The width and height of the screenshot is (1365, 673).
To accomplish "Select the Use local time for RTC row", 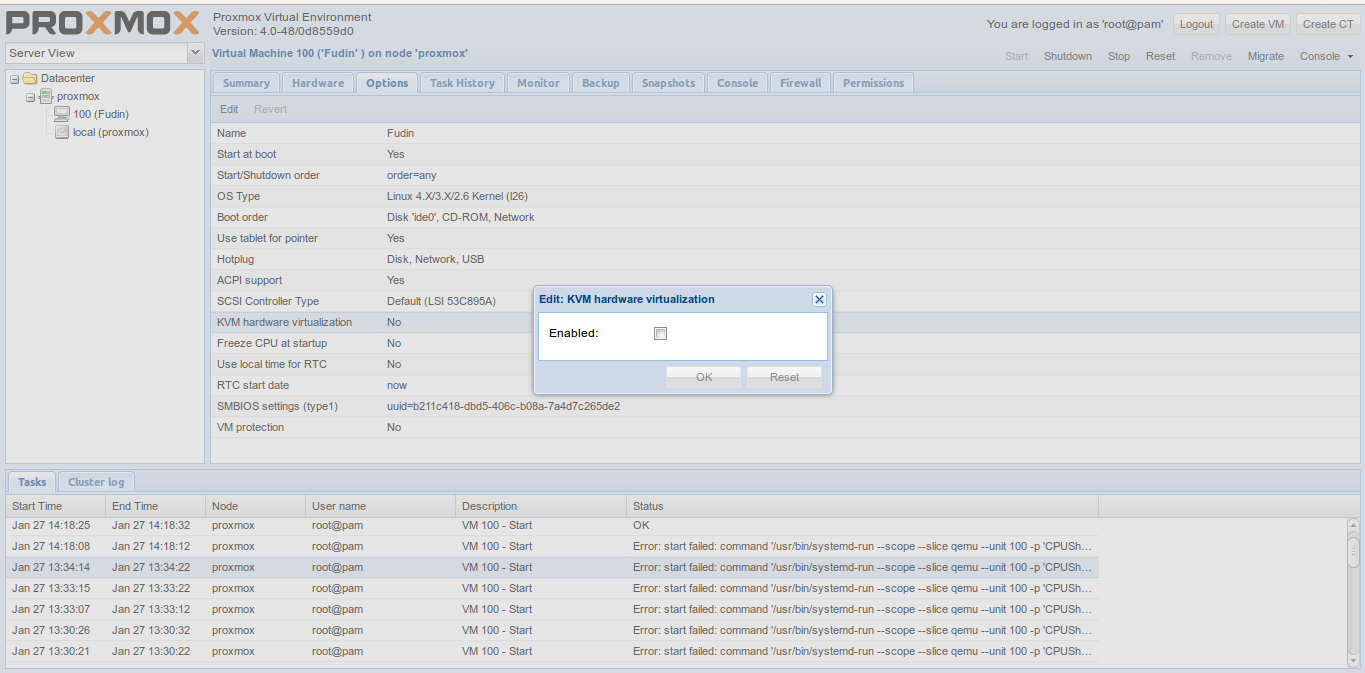I will [x=786, y=364].
